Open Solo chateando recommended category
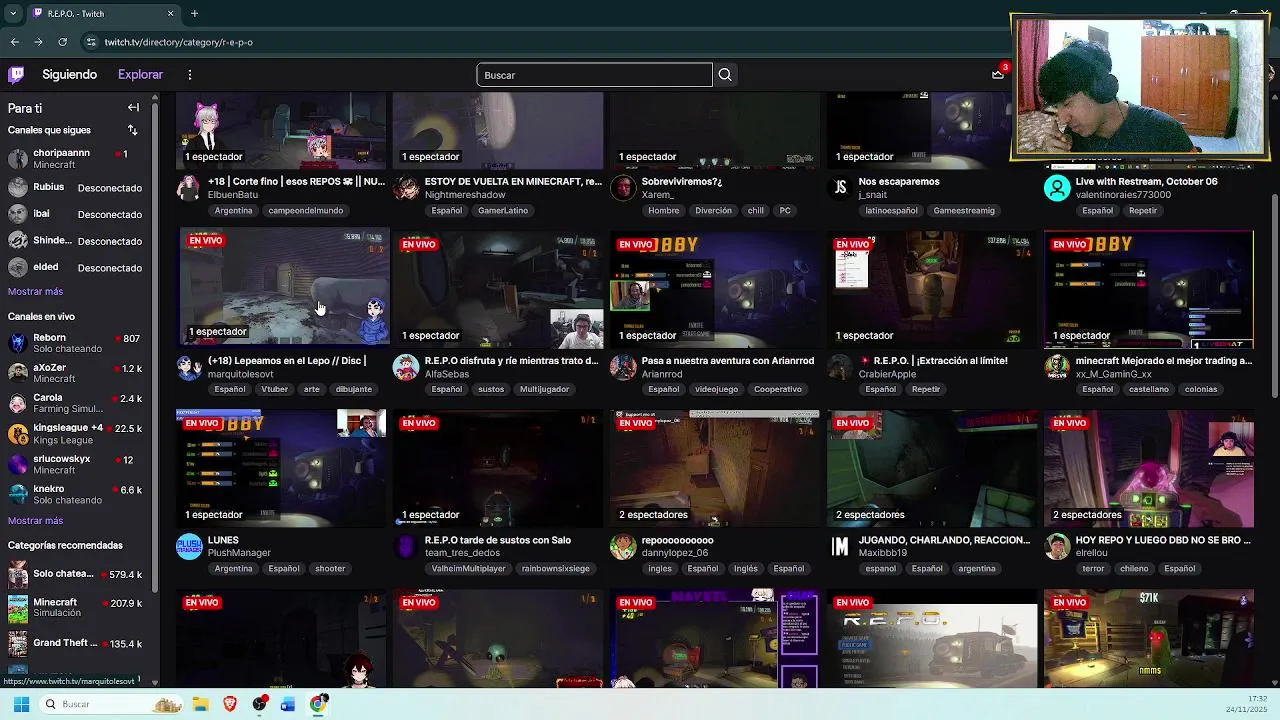Screen dimensions: 1280x720 click(75, 574)
